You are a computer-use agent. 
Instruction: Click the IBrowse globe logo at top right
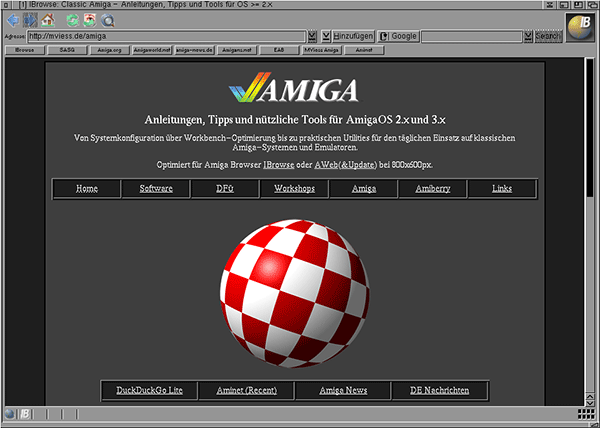point(580,27)
